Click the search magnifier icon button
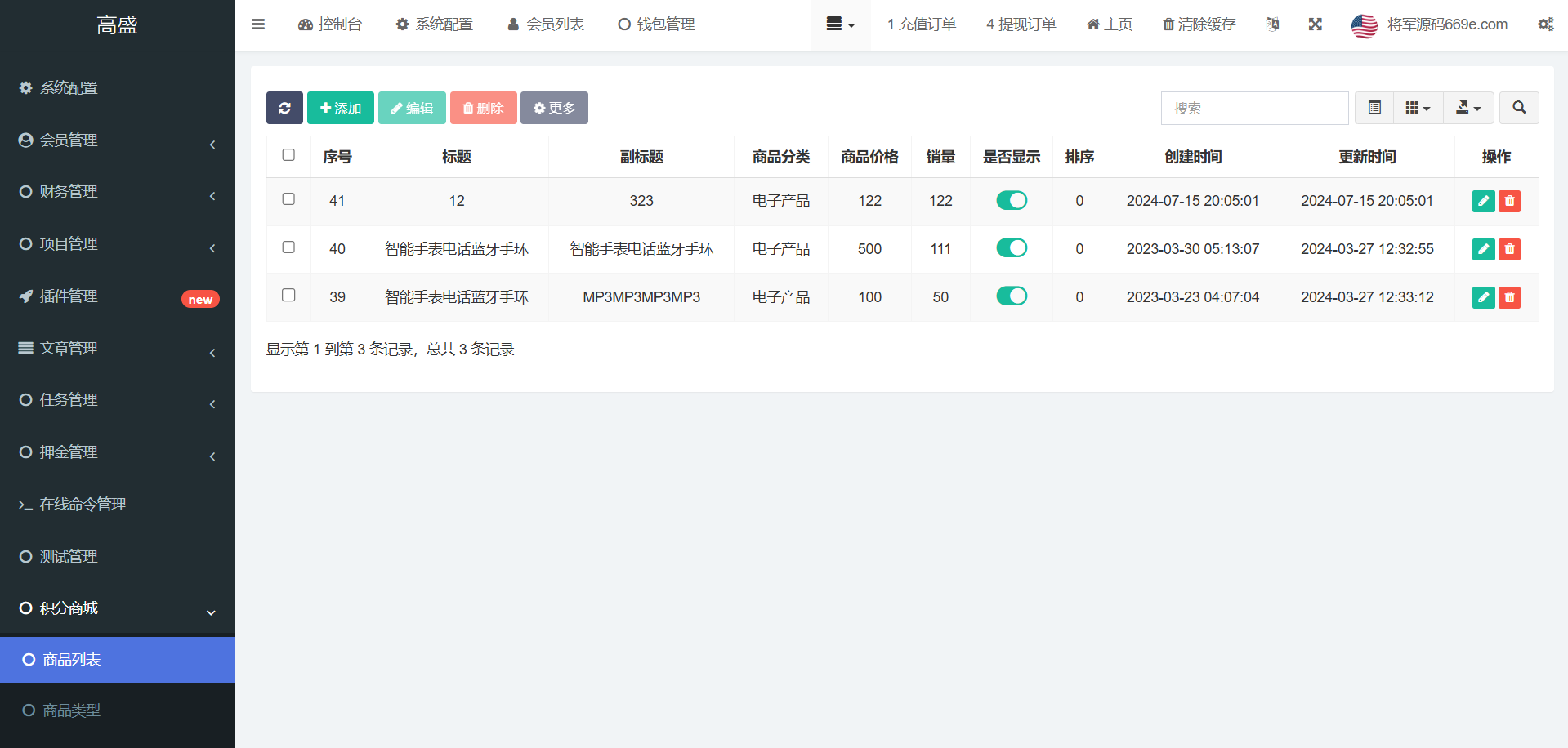1568x748 pixels. pyautogui.click(x=1518, y=108)
